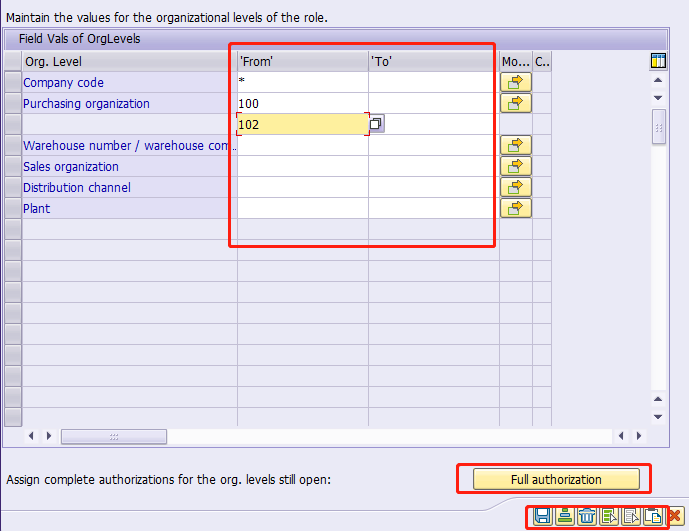Open value help beside the 102 field
Image resolution: width=689 pixels, height=531 pixels.
376,124
